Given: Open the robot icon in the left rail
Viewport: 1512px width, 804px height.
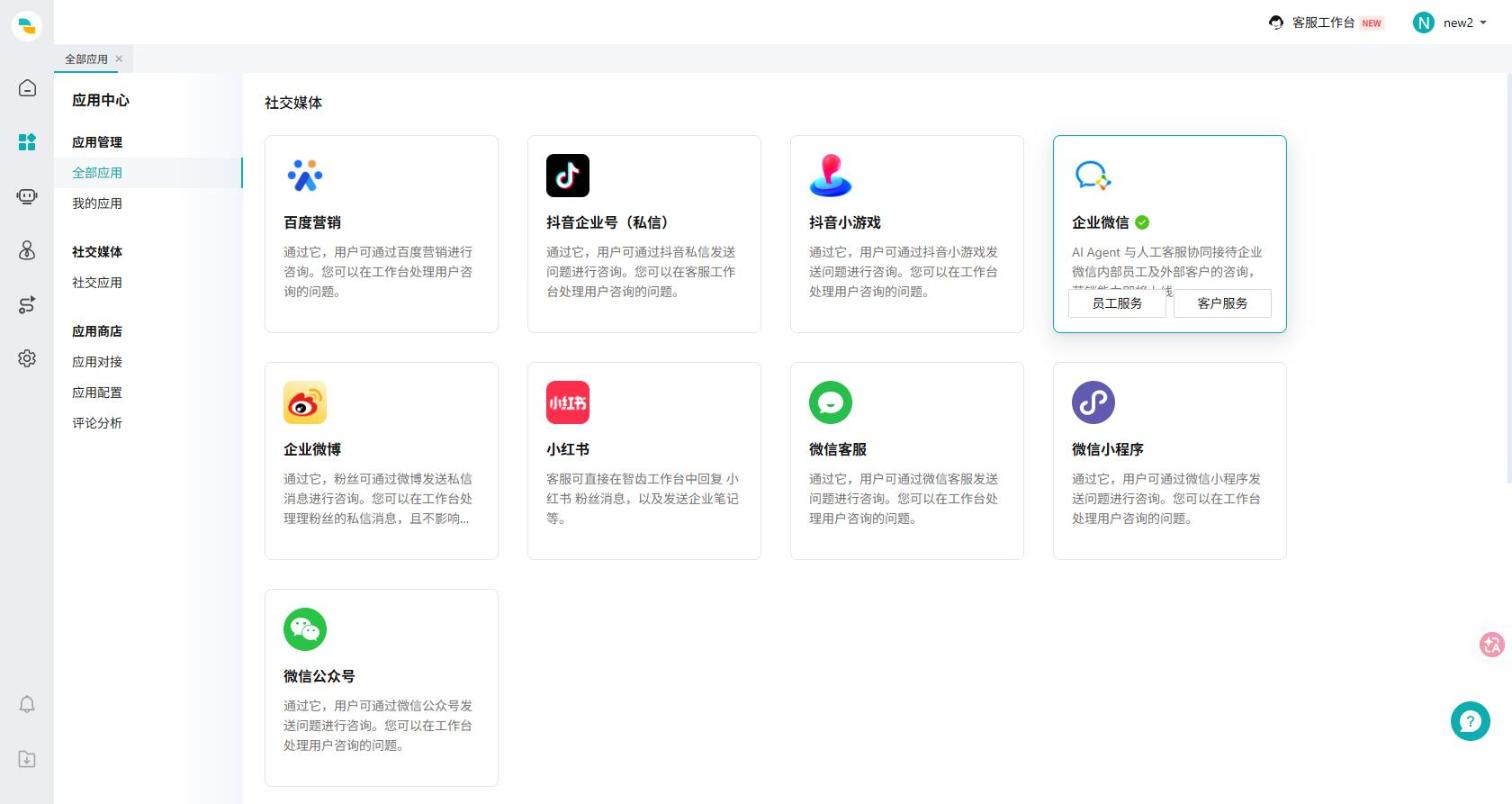Looking at the screenshot, I should (27, 196).
